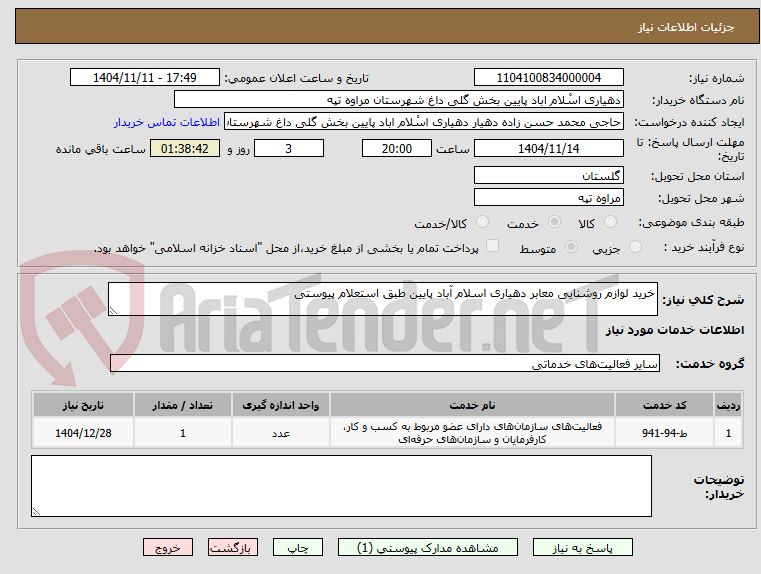The width and height of the screenshot is (761, 574).
Task: Click the نام خدمت column header
Action: [472, 405]
